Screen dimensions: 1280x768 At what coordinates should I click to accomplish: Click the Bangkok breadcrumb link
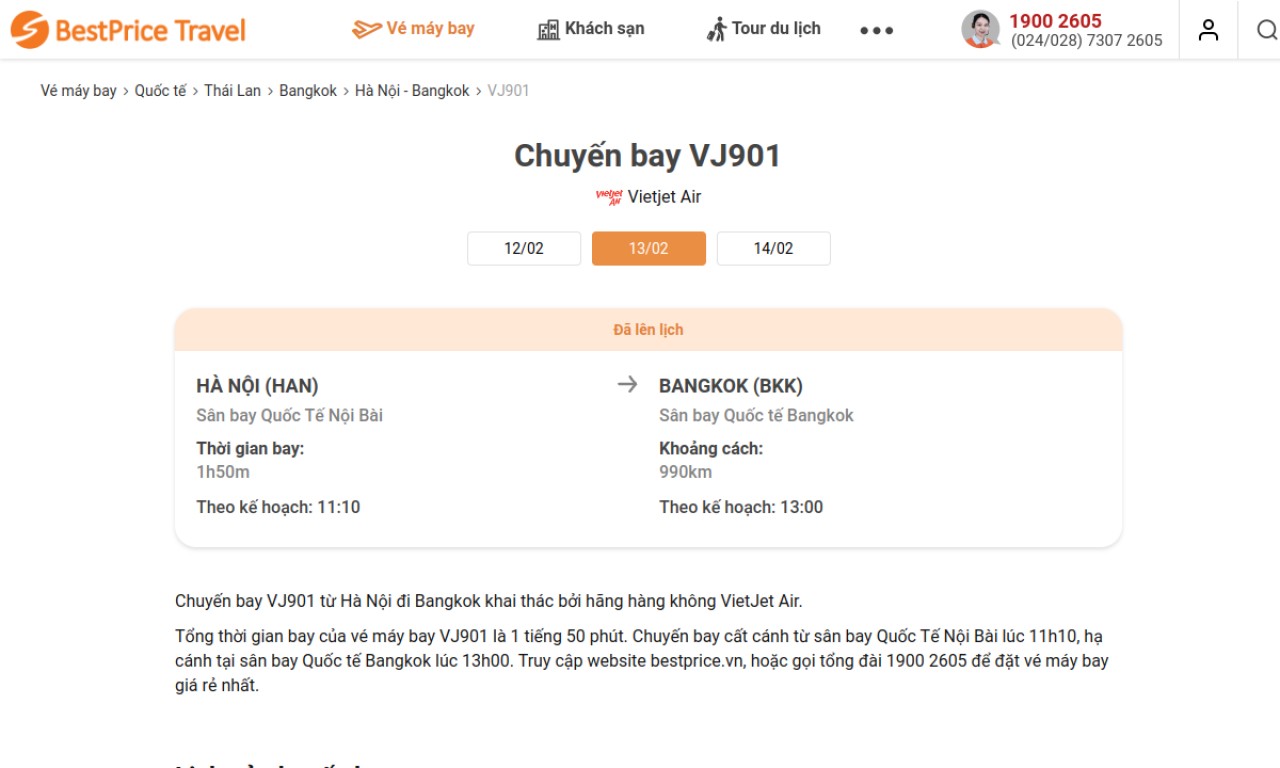308,90
